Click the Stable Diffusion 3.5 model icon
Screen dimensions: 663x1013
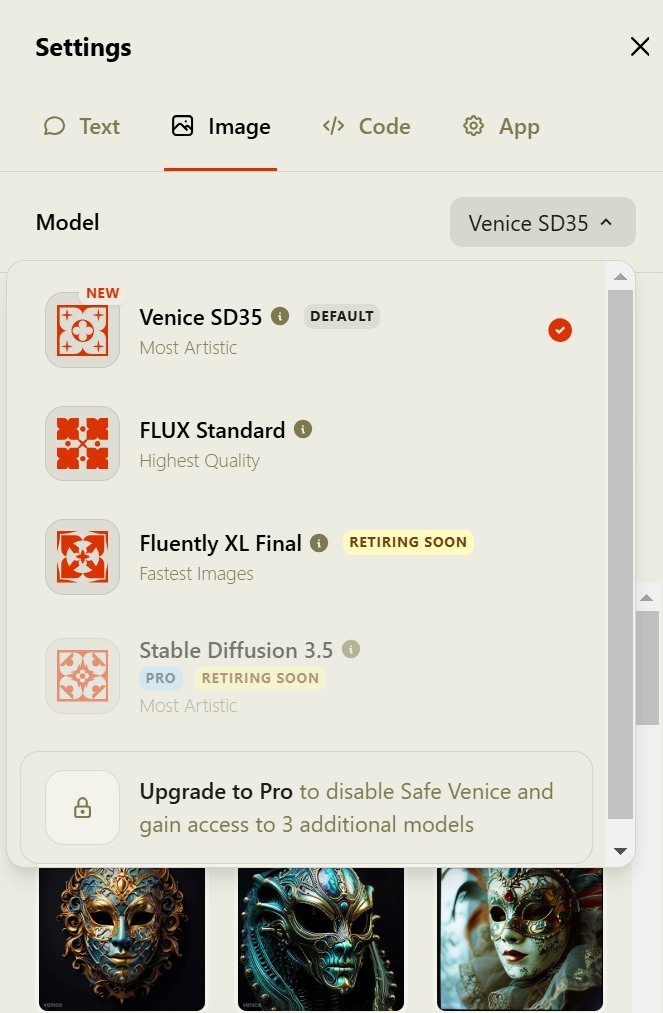(x=82, y=676)
